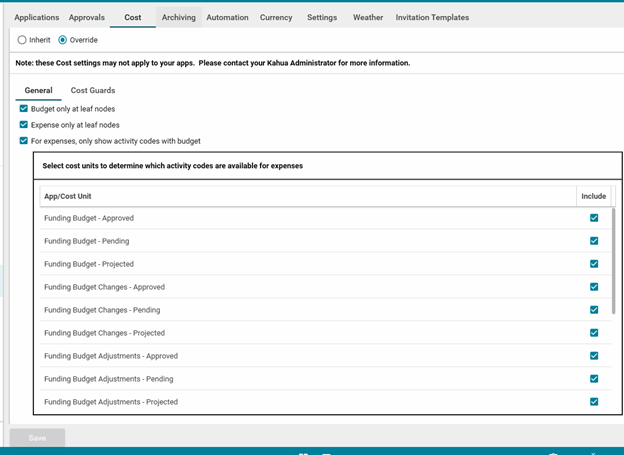Viewport: 624px width, 455px height.
Task: Open the Invitation Templates tab
Action: (432, 18)
